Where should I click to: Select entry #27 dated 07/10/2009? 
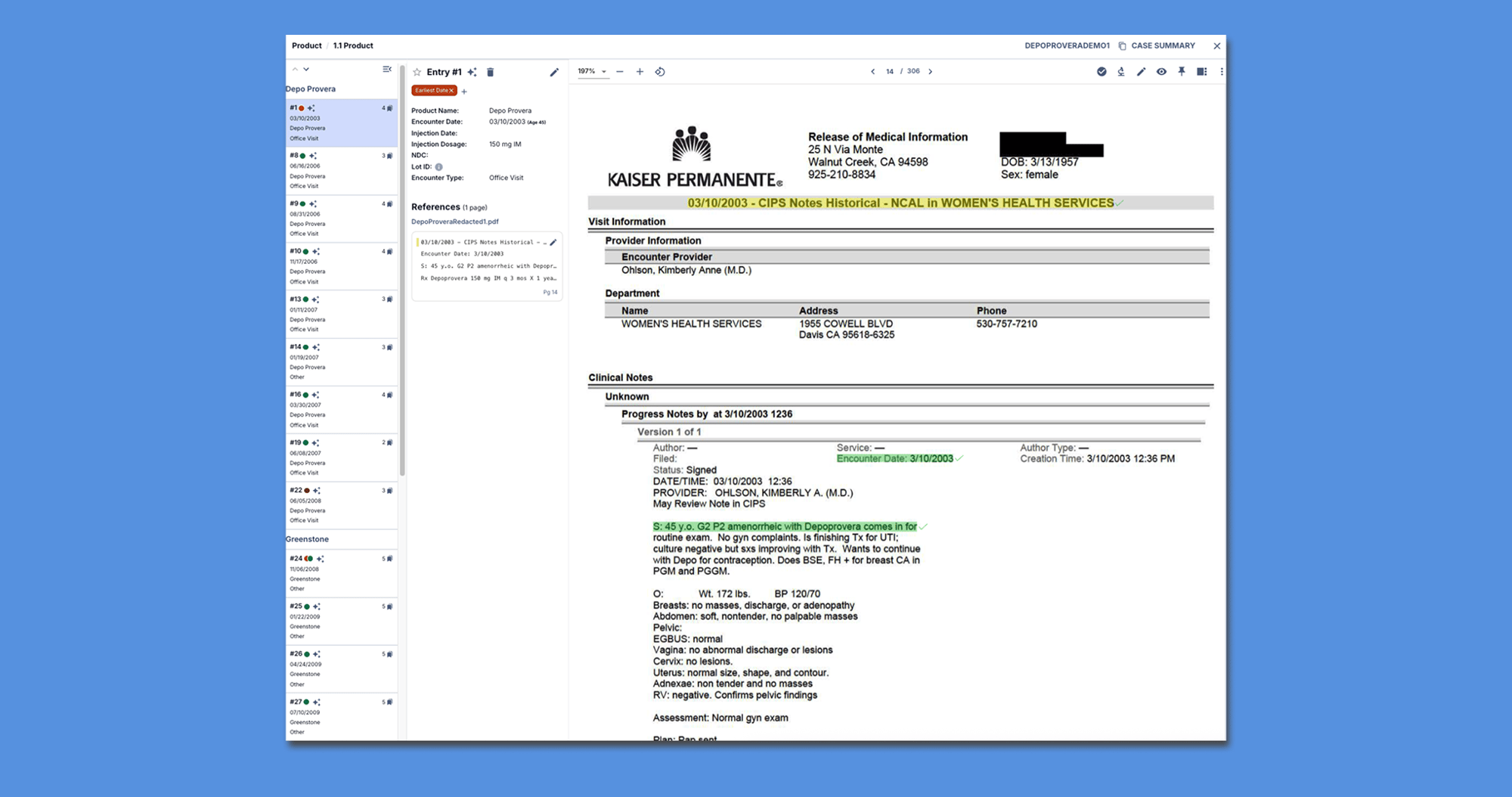coord(342,717)
